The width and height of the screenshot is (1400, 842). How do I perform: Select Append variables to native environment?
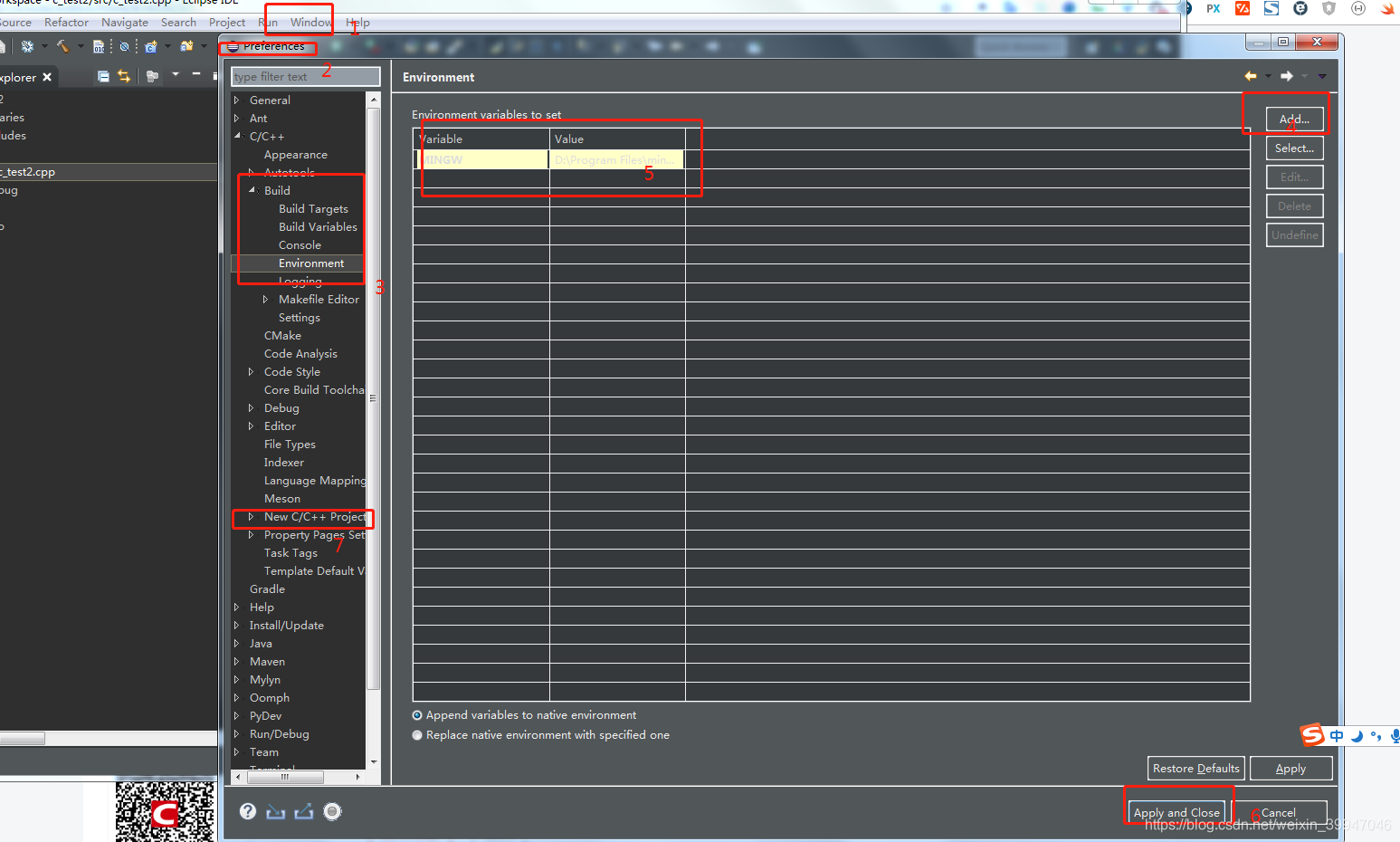click(417, 714)
